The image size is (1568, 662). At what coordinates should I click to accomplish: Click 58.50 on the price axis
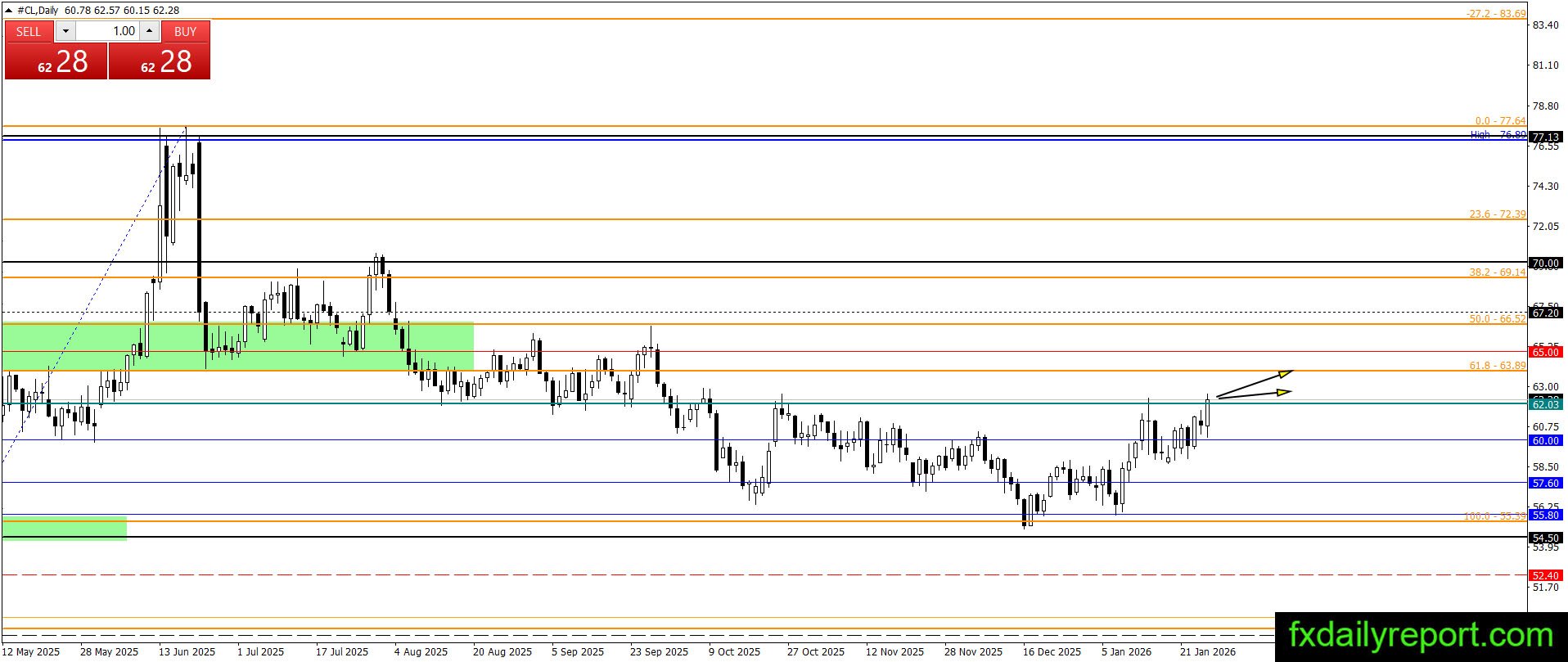1545,467
